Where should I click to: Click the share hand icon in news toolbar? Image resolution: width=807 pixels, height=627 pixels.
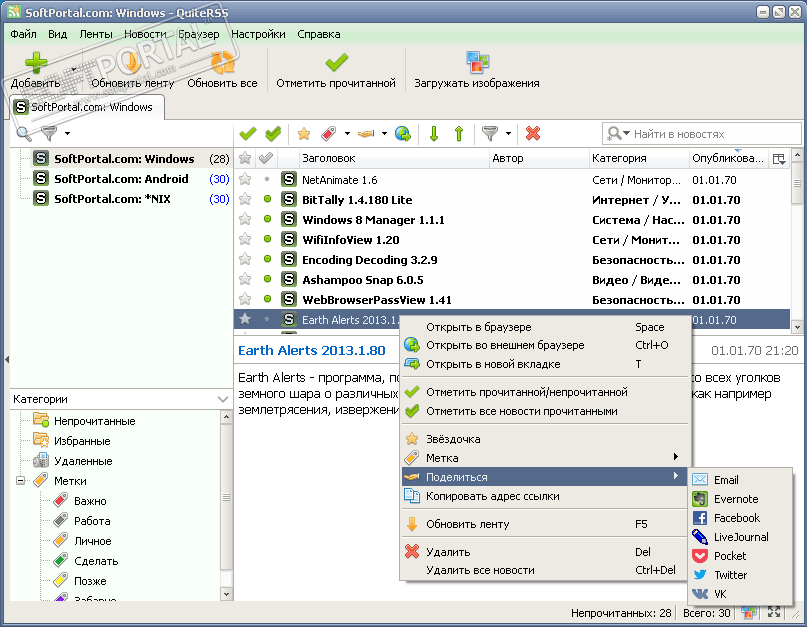pyautogui.click(x=366, y=134)
